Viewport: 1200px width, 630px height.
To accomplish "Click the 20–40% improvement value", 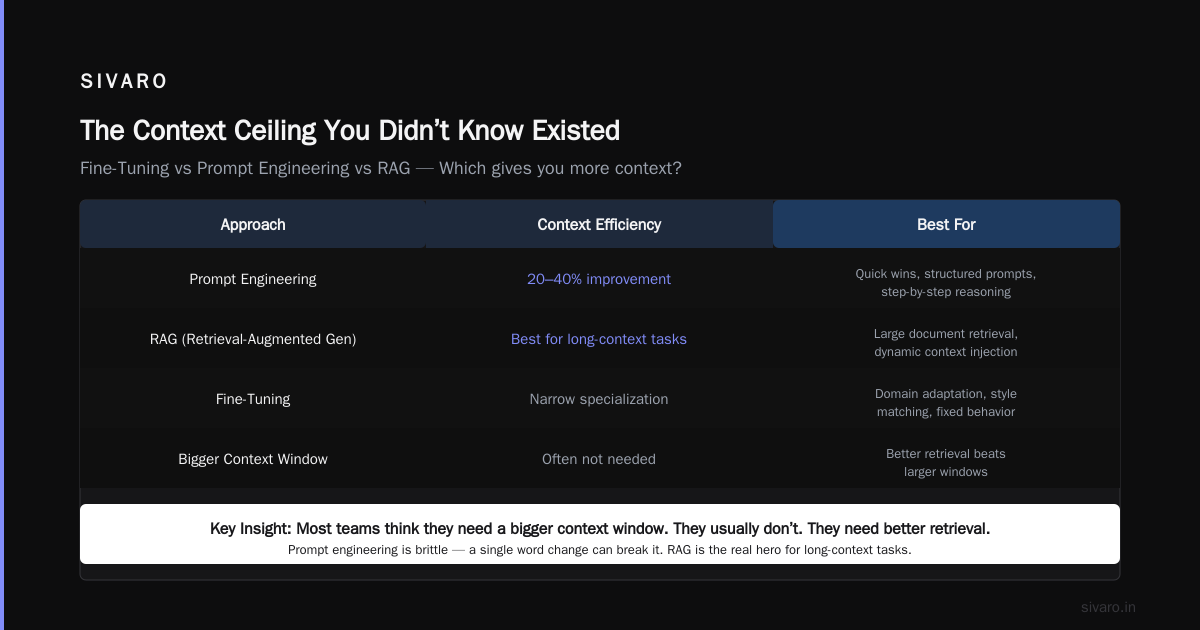I will point(599,279).
